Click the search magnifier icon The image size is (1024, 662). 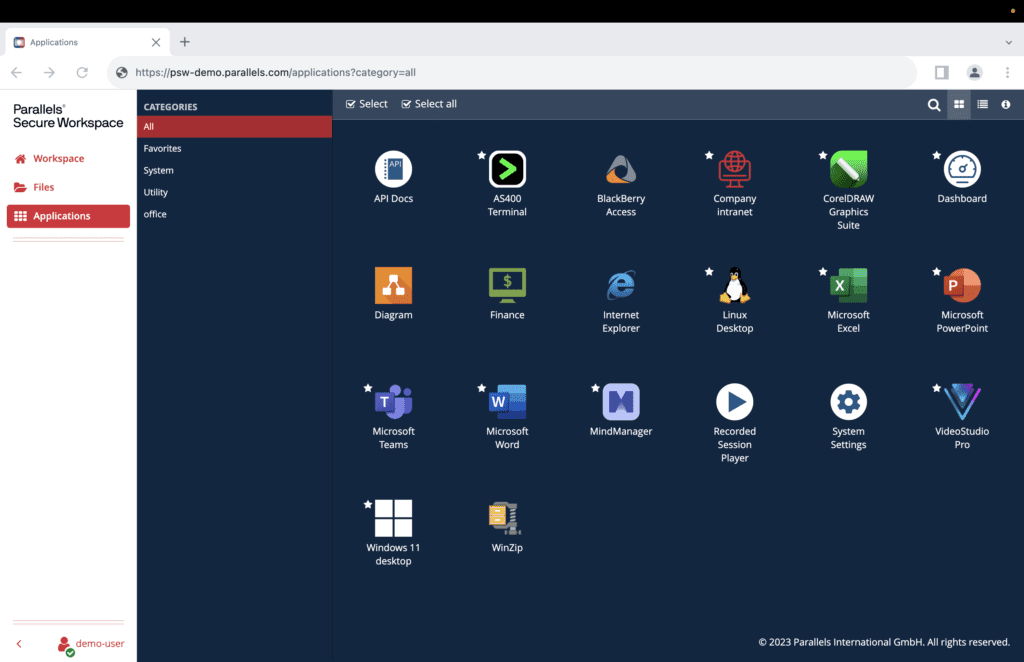(933, 105)
